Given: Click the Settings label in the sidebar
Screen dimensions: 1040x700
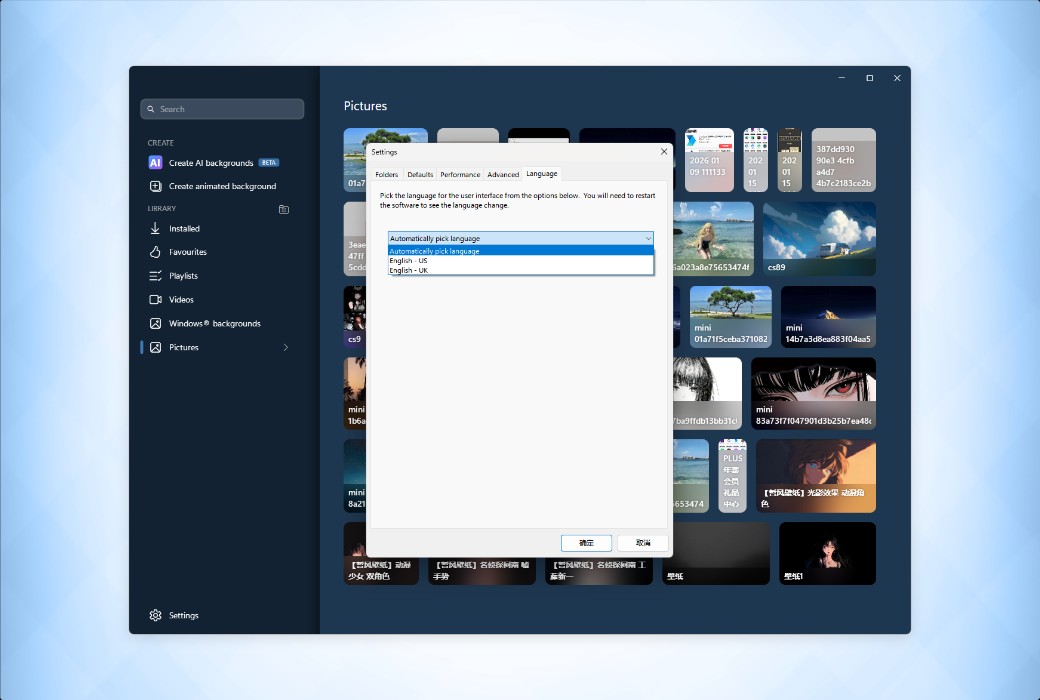Looking at the screenshot, I should (x=184, y=615).
